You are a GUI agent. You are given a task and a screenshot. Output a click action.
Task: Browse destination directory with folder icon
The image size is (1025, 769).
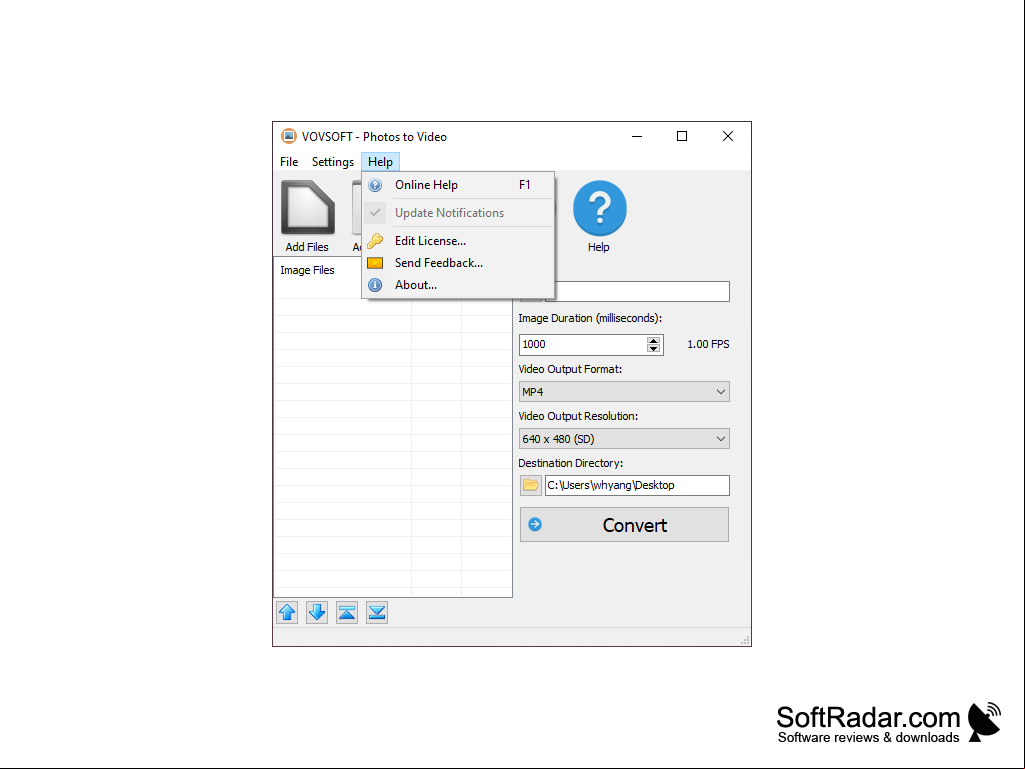pos(531,485)
